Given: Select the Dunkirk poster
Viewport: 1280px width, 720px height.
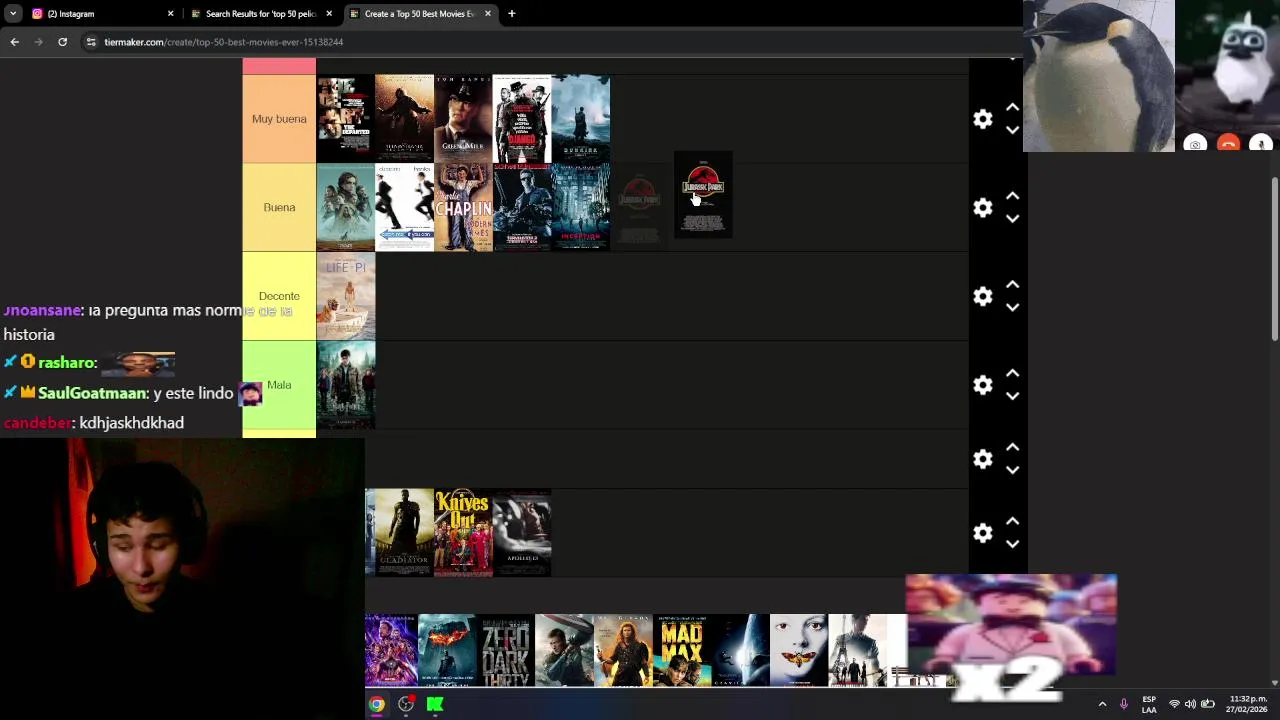Looking at the screenshot, I should 581,118.
